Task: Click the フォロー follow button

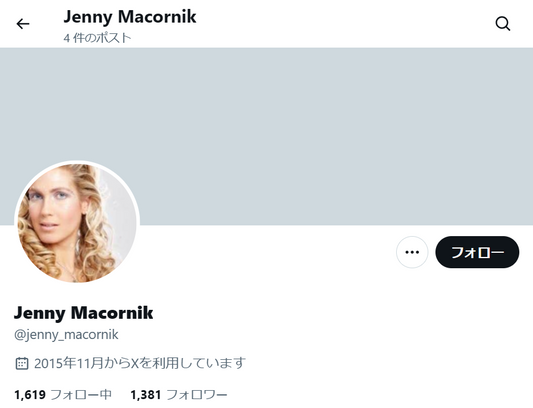Action: (477, 252)
